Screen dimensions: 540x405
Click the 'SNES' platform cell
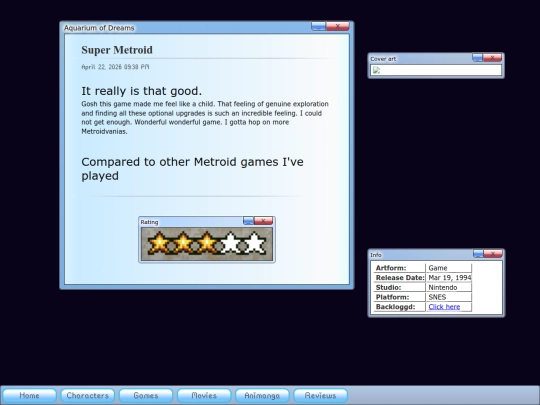click(449, 297)
